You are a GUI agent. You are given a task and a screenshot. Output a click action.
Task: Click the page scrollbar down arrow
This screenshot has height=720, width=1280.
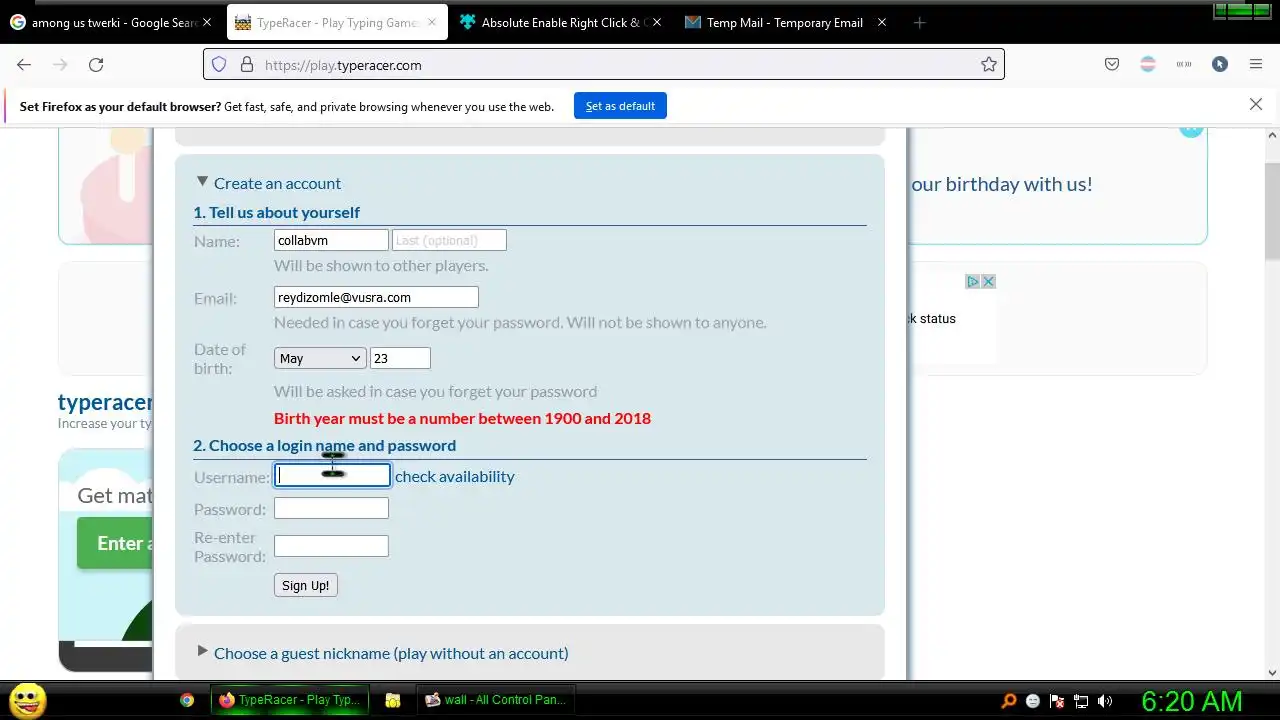pyautogui.click(x=1272, y=673)
